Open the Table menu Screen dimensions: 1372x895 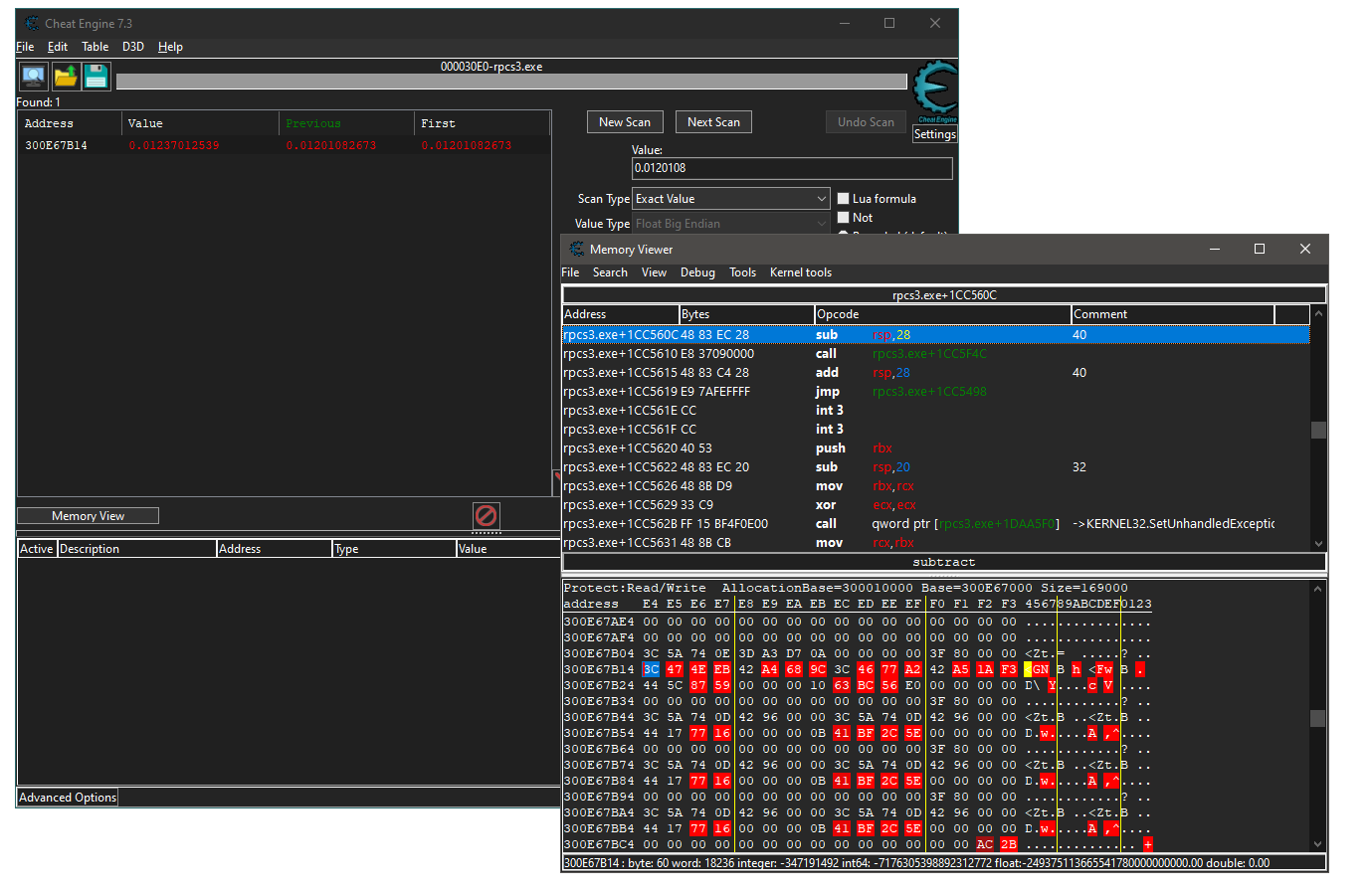coord(96,47)
